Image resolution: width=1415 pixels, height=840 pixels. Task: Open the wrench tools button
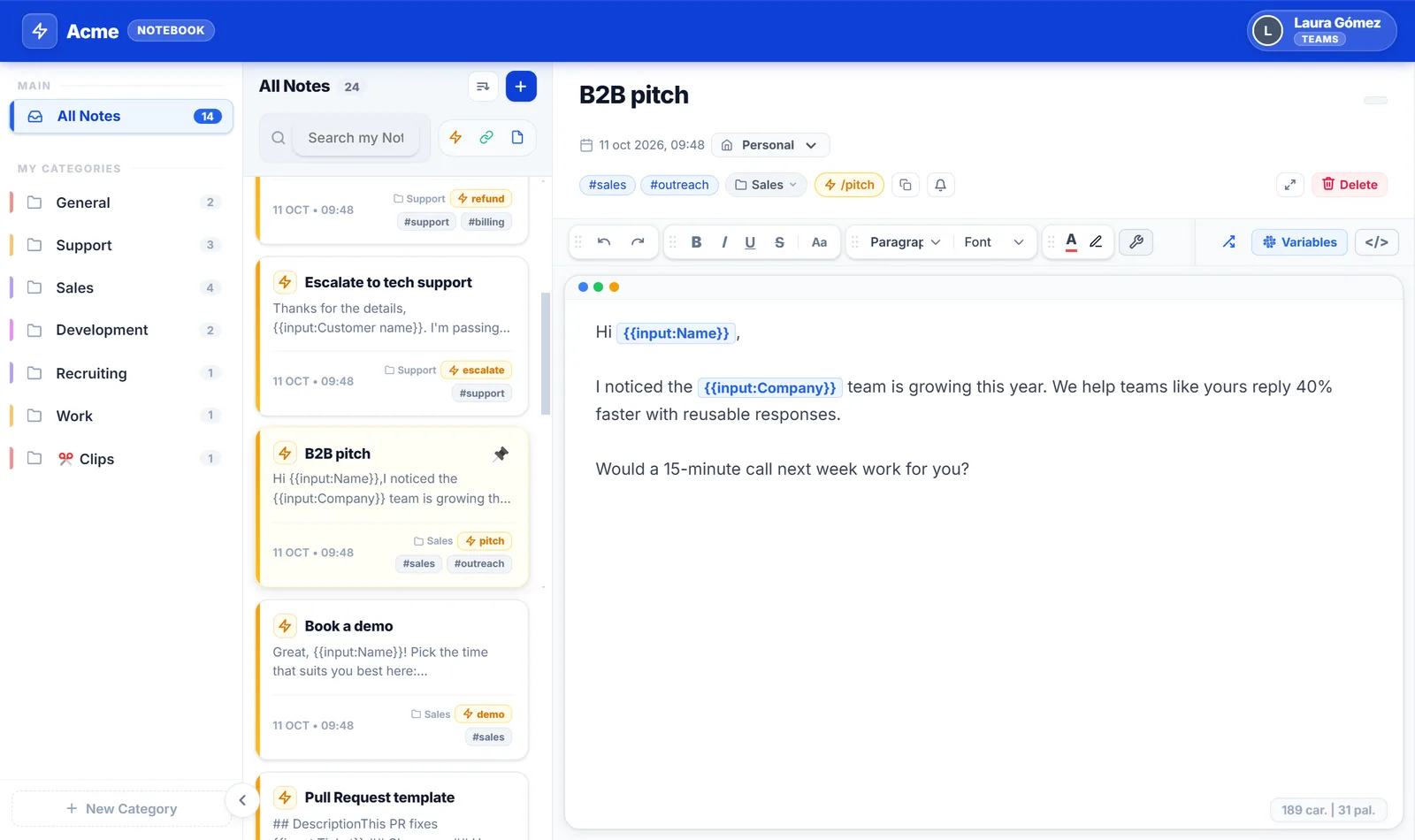1136,242
